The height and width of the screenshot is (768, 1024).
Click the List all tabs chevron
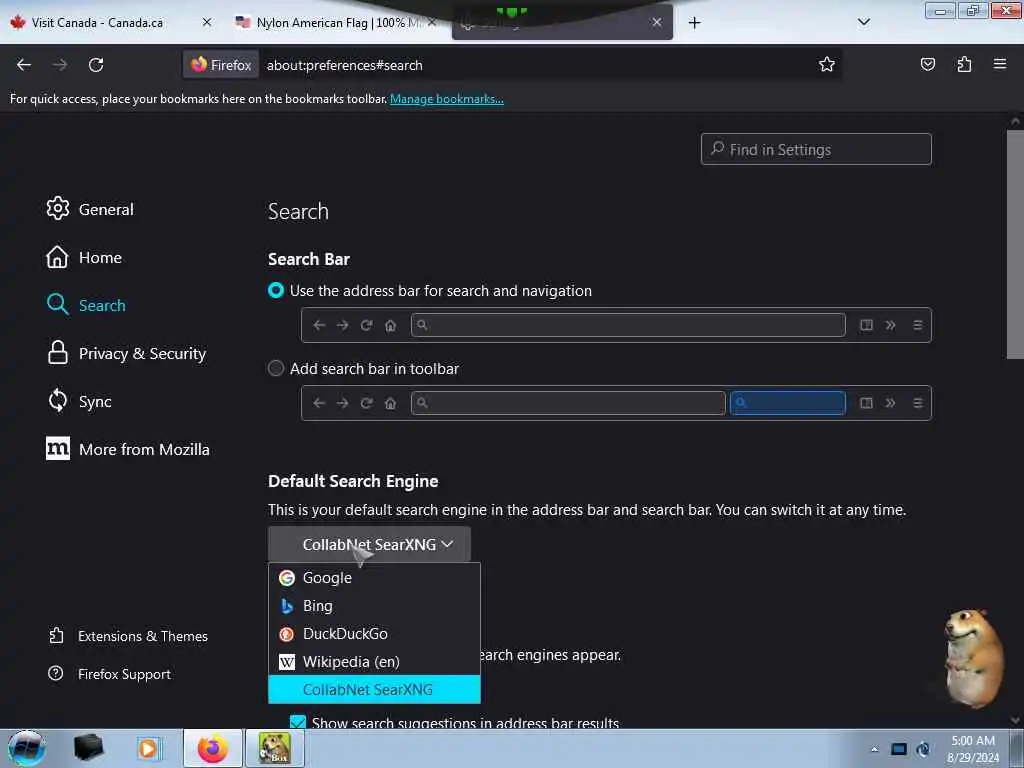point(863,22)
